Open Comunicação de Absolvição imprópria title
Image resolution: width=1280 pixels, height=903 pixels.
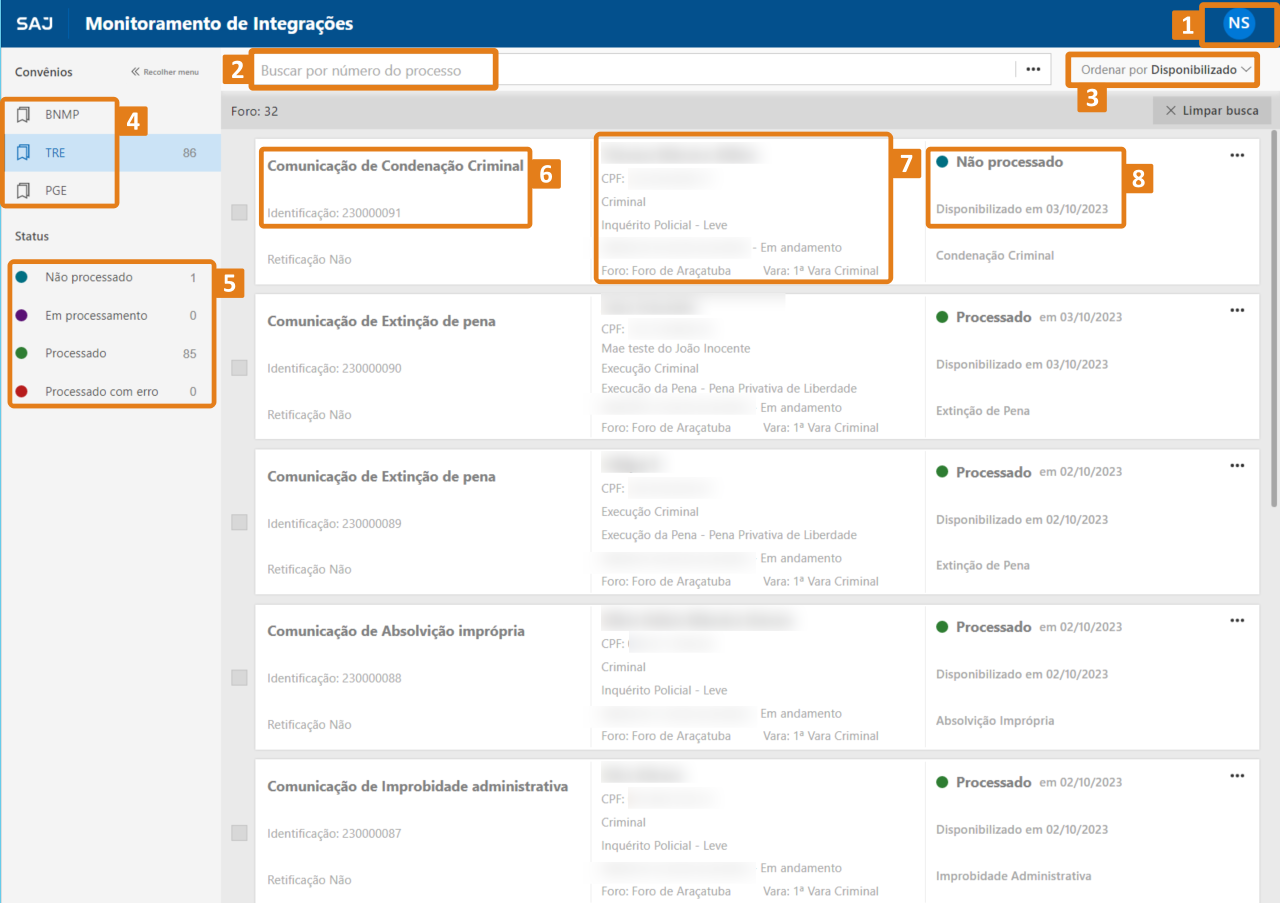coord(395,631)
